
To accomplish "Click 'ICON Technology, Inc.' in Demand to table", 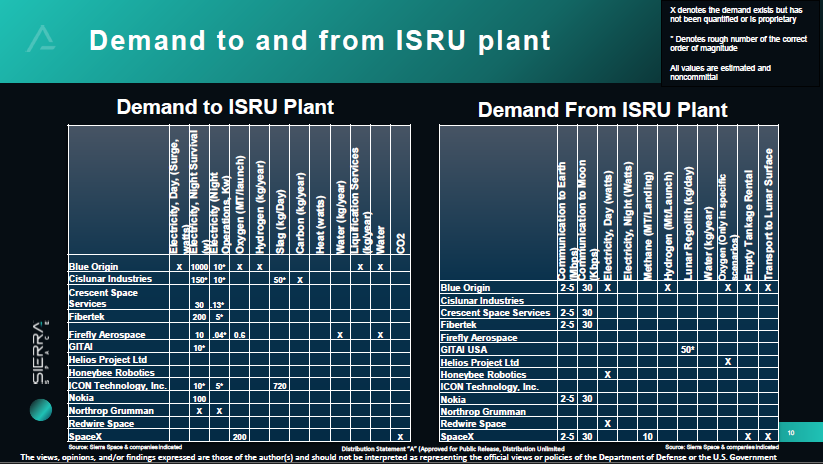I will 118,385.
